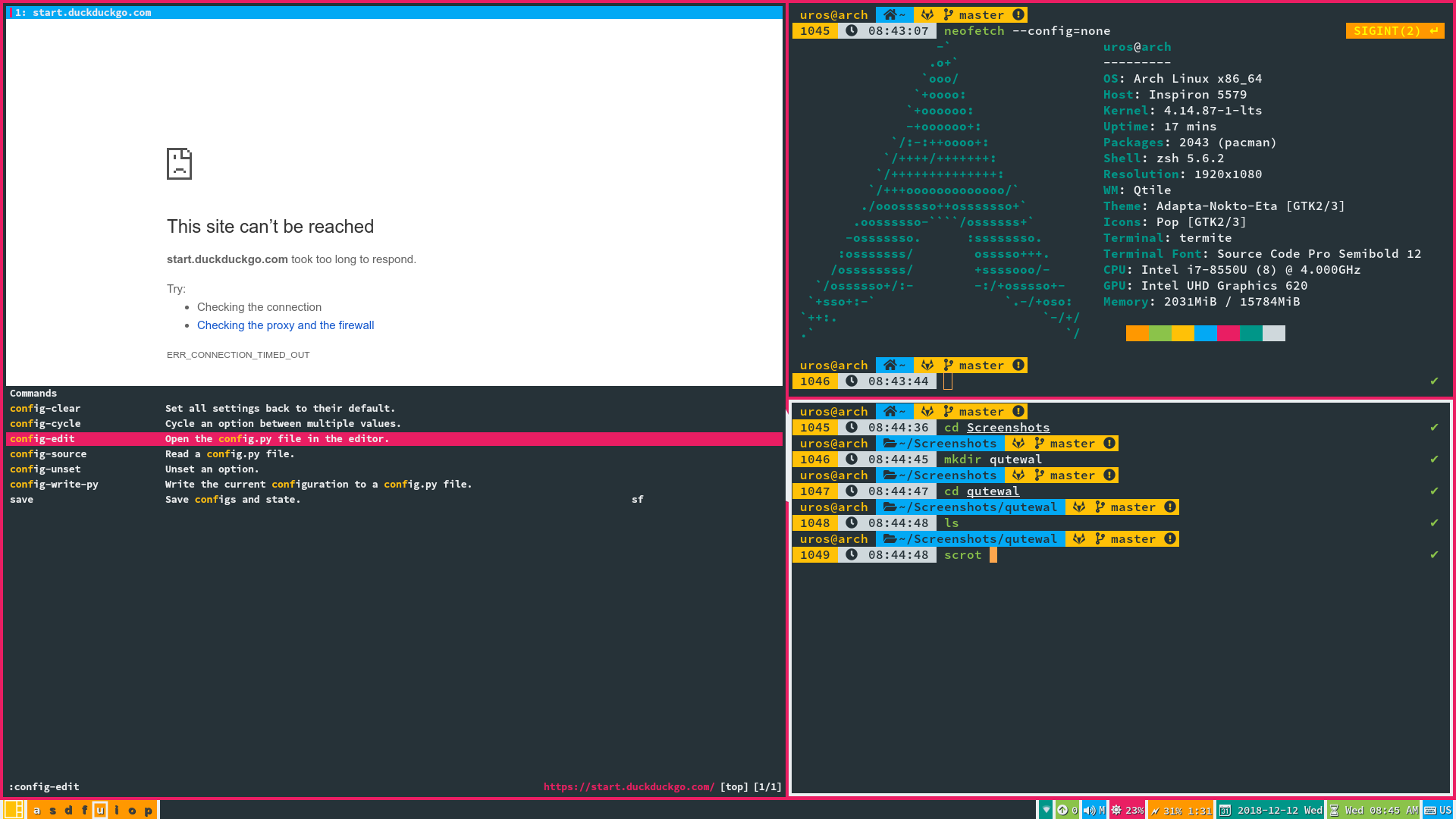This screenshot has height=819, width=1456.
Task: Mute volume via speaker icon
Action: click(1089, 810)
